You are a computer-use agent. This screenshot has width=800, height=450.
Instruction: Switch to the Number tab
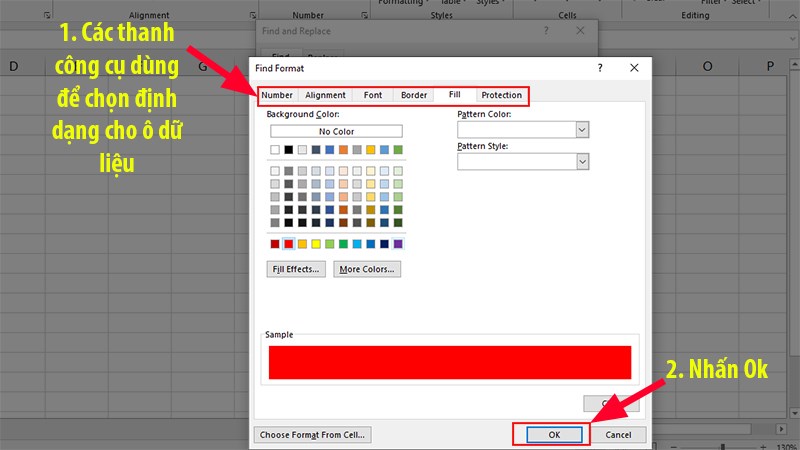click(x=277, y=95)
